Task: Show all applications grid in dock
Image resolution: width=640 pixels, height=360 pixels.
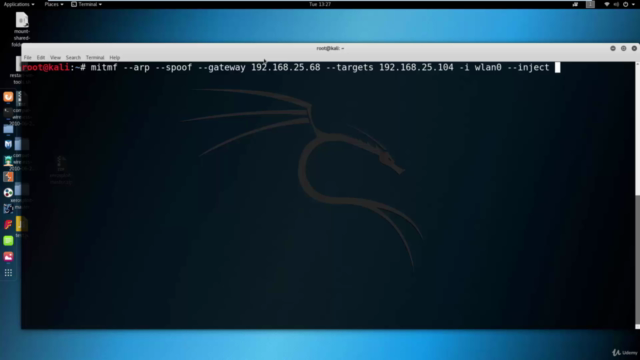Action: coord(8,273)
